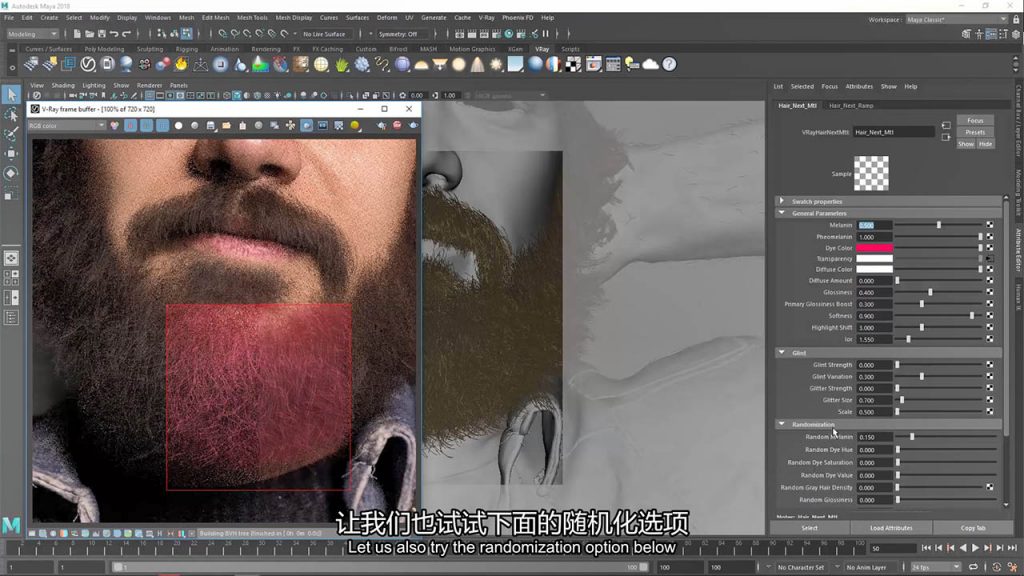Image resolution: width=1024 pixels, height=576 pixels.
Task: Click the Hide button
Action: click(x=985, y=144)
